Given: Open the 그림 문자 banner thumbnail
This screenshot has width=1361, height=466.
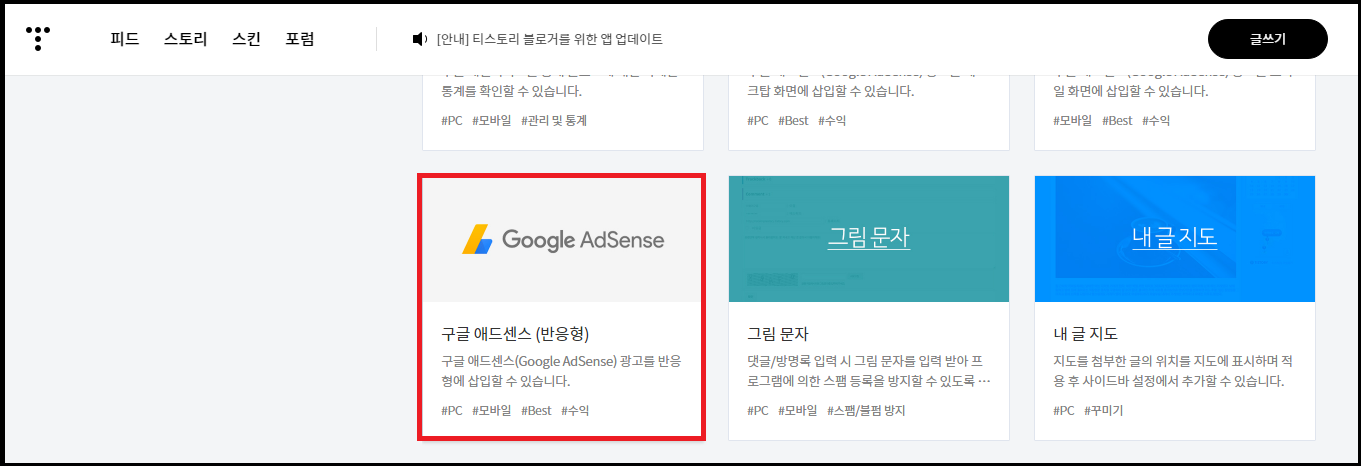Looking at the screenshot, I should pyautogui.click(x=869, y=239).
